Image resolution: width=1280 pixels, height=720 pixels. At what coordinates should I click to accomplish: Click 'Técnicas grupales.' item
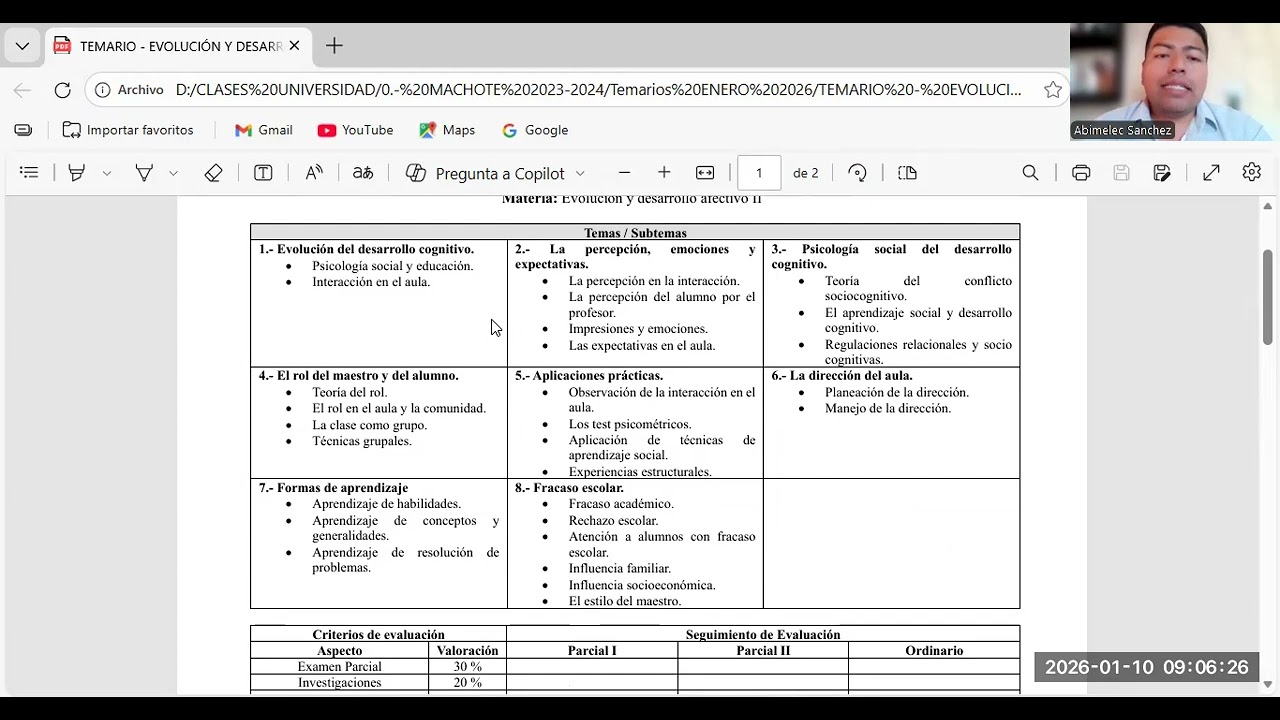click(x=362, y=441)
